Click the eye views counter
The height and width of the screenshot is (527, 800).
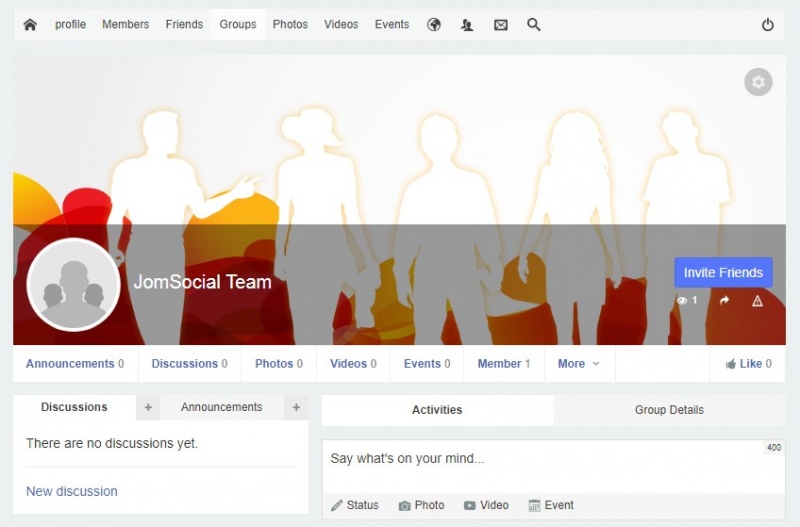point(687,300)
